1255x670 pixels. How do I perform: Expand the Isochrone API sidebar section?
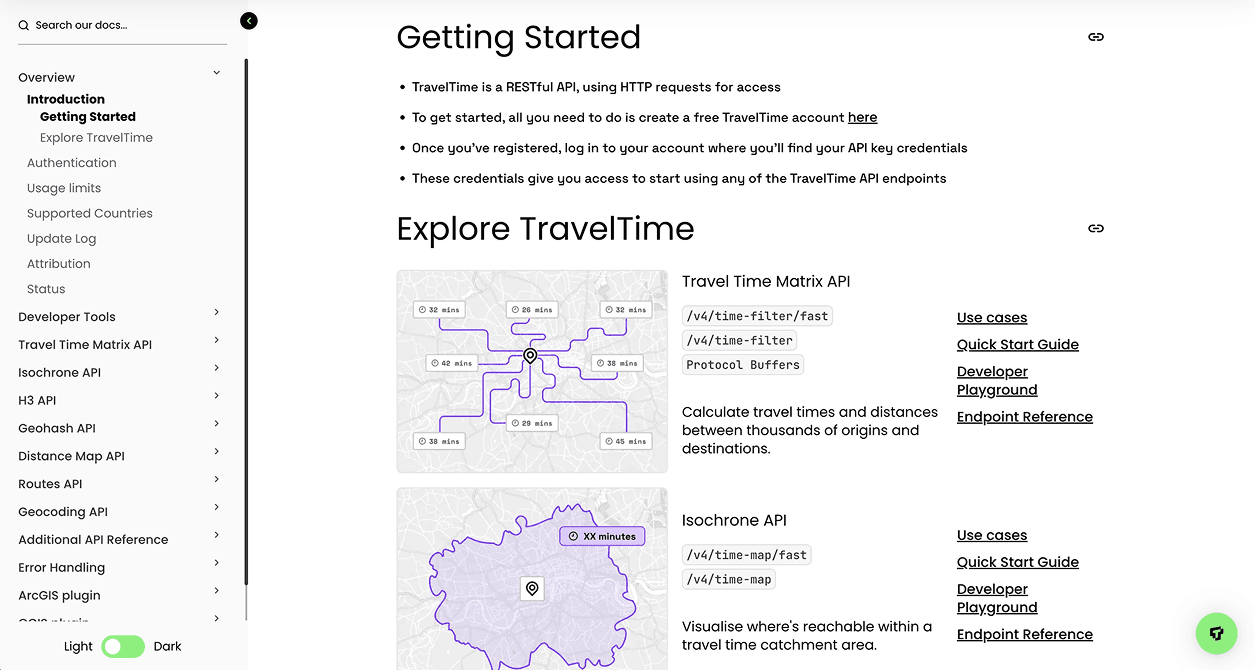pos(216,369)
